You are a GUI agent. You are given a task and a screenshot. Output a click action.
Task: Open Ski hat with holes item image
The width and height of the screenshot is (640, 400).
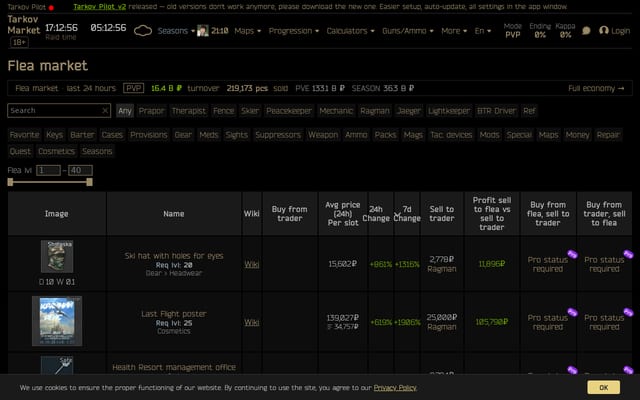57,256
